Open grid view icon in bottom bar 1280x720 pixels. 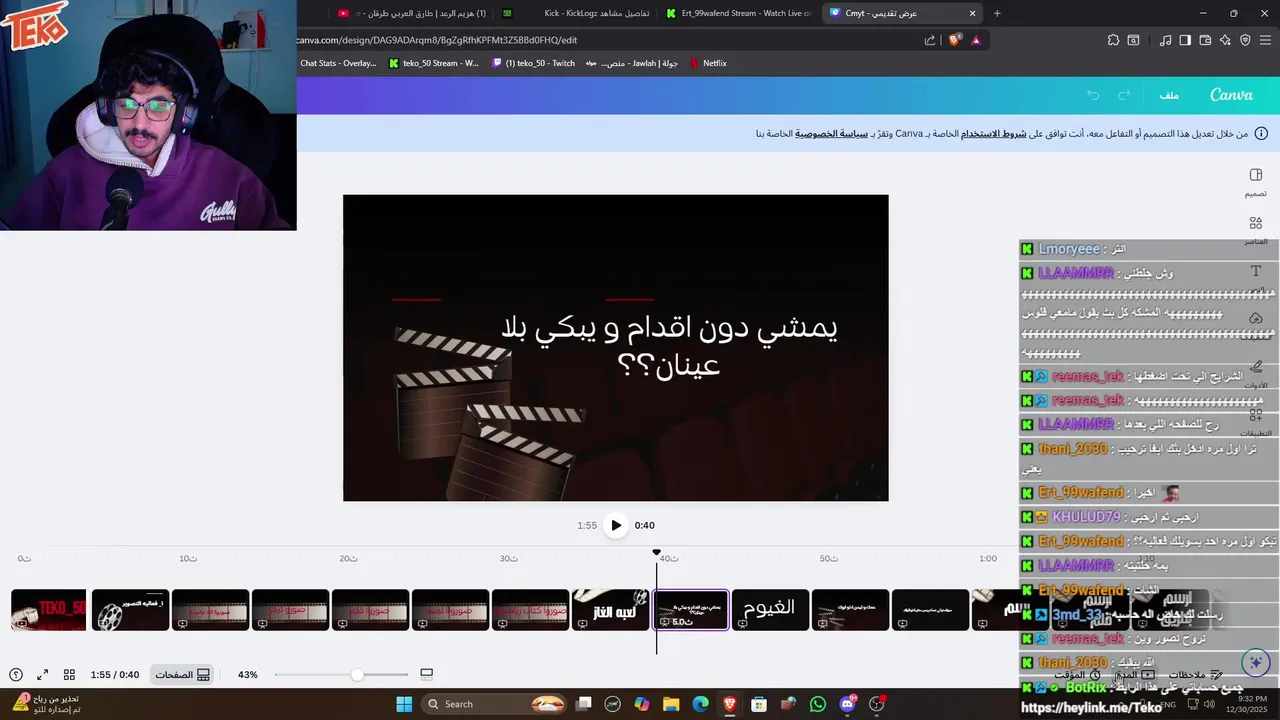(x=69, y=675)
